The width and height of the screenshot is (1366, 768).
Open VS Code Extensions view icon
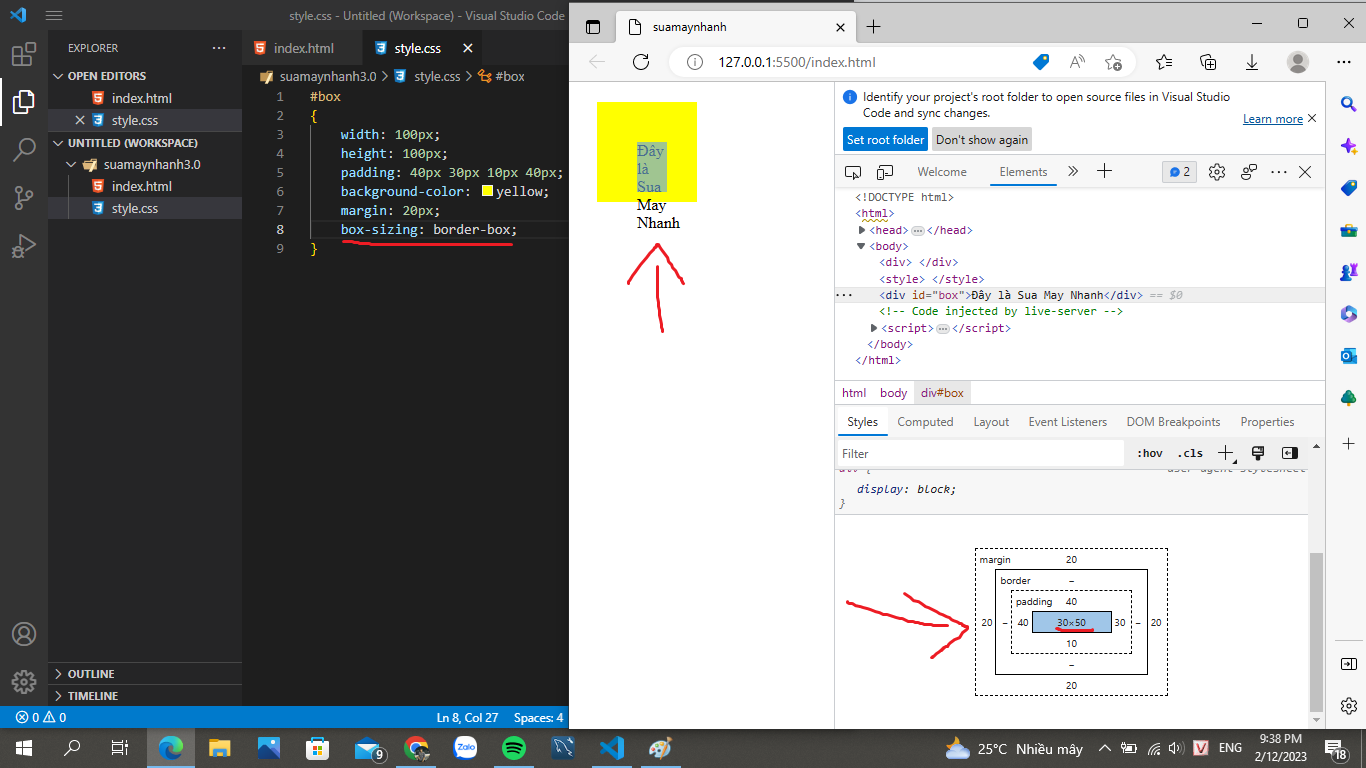tap(24, 54)
